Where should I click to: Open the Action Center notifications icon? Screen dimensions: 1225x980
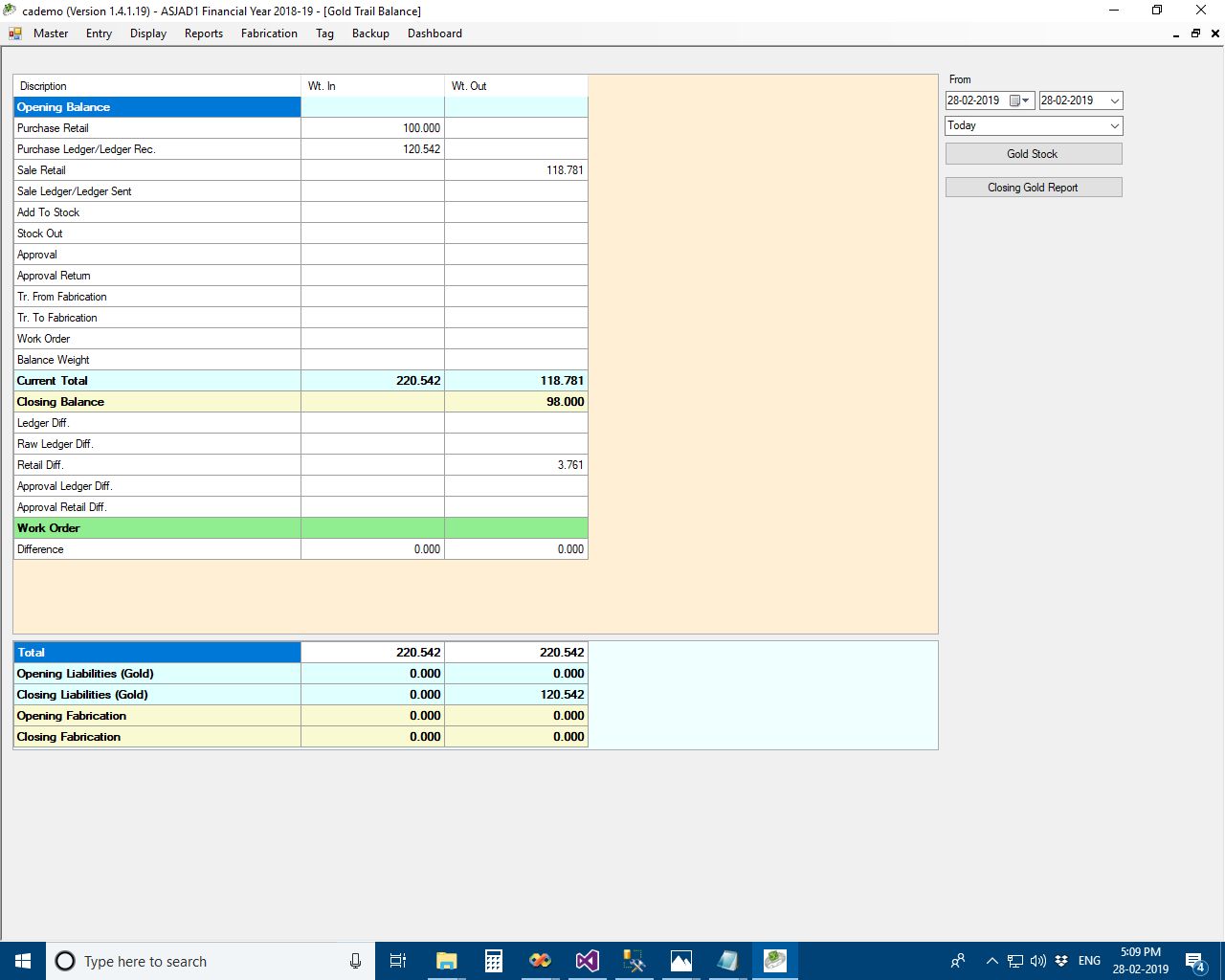coord(1194,961)
